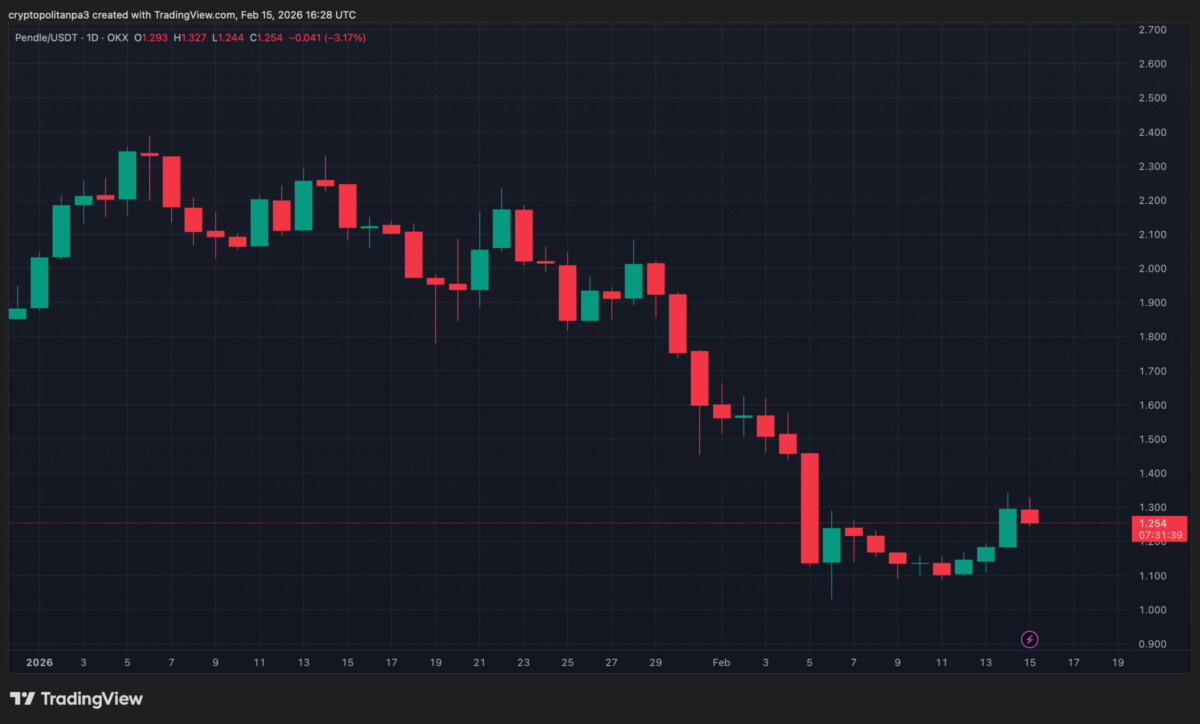Image resolution: width=1200 pixels, height=724 pixels.
Task: Click the 2.700 label atop price axis
Action: 1153,30
